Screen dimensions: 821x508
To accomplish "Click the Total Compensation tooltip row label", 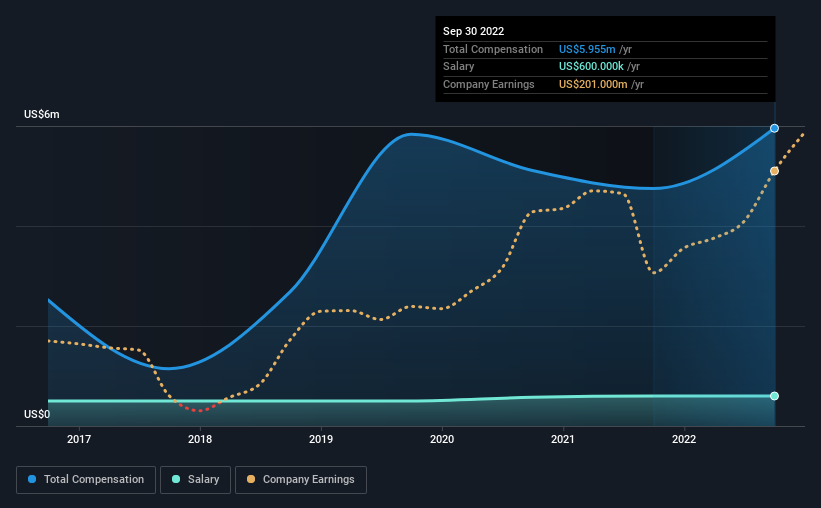I will click(x=493, y=49).
